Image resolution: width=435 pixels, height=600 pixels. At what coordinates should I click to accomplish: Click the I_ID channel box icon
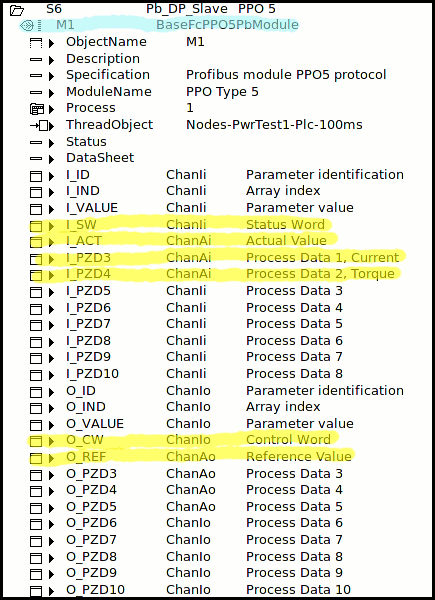(x=36, y=176)
